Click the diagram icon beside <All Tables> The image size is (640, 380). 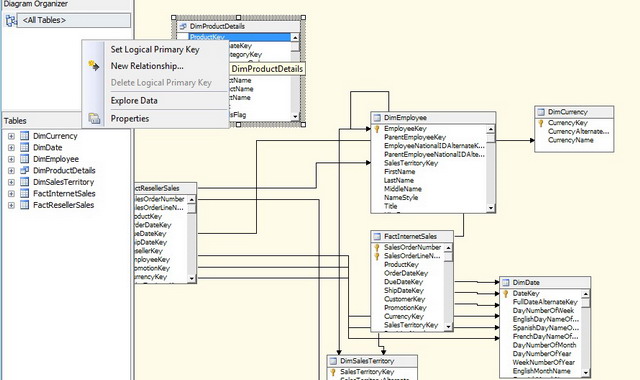point(11,20)
